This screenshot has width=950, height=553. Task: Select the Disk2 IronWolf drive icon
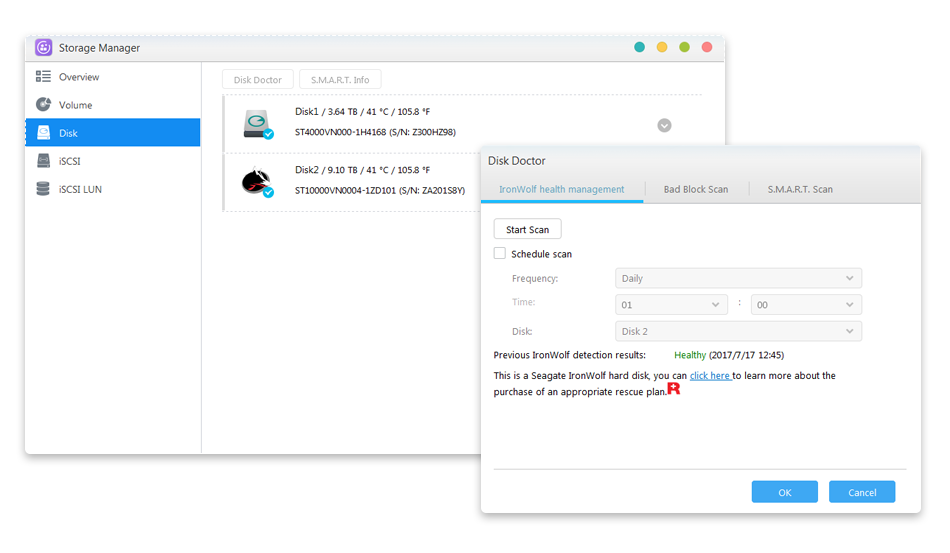pos(257,182)
